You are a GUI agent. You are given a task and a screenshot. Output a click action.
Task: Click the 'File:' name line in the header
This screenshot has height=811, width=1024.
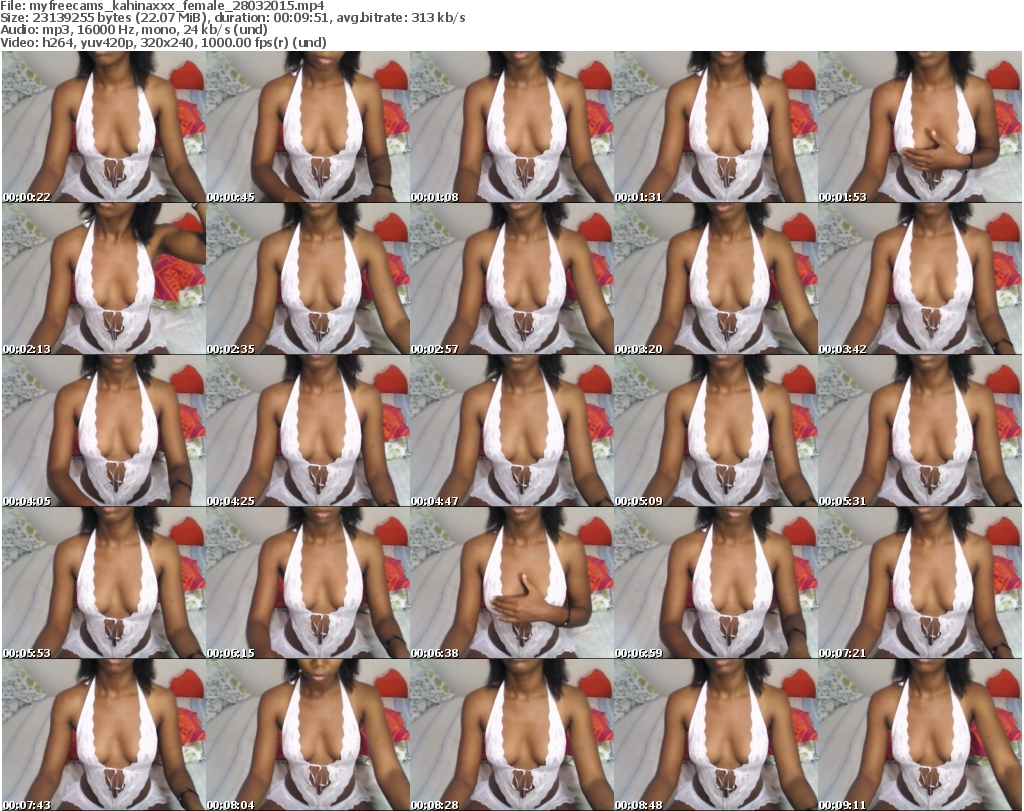tap(162, 6)
